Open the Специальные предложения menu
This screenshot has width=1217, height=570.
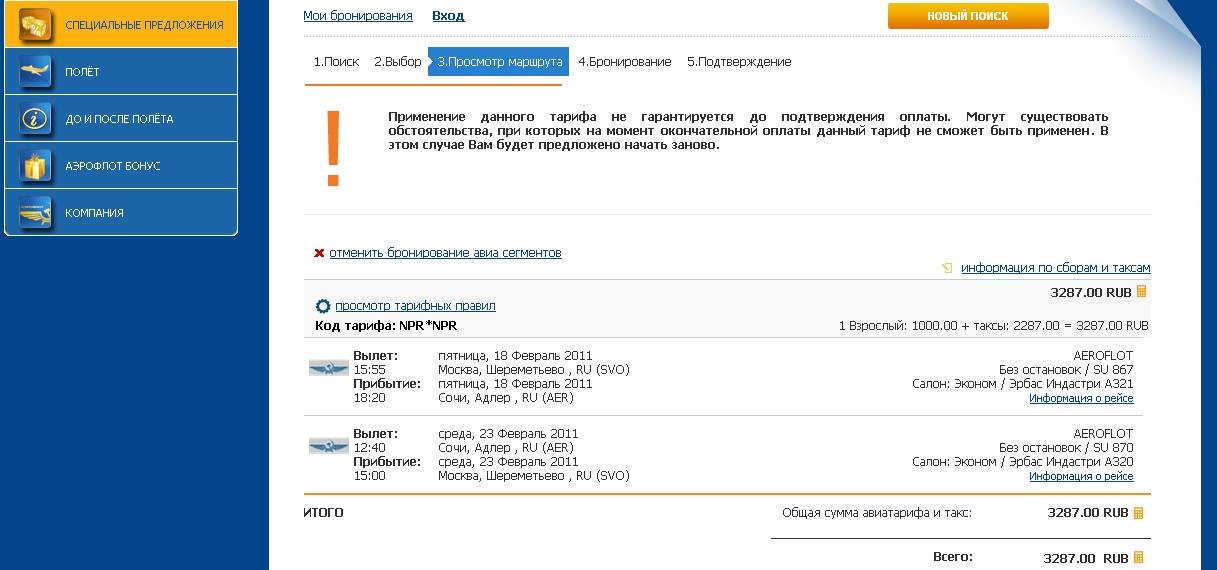pos(121,24)
